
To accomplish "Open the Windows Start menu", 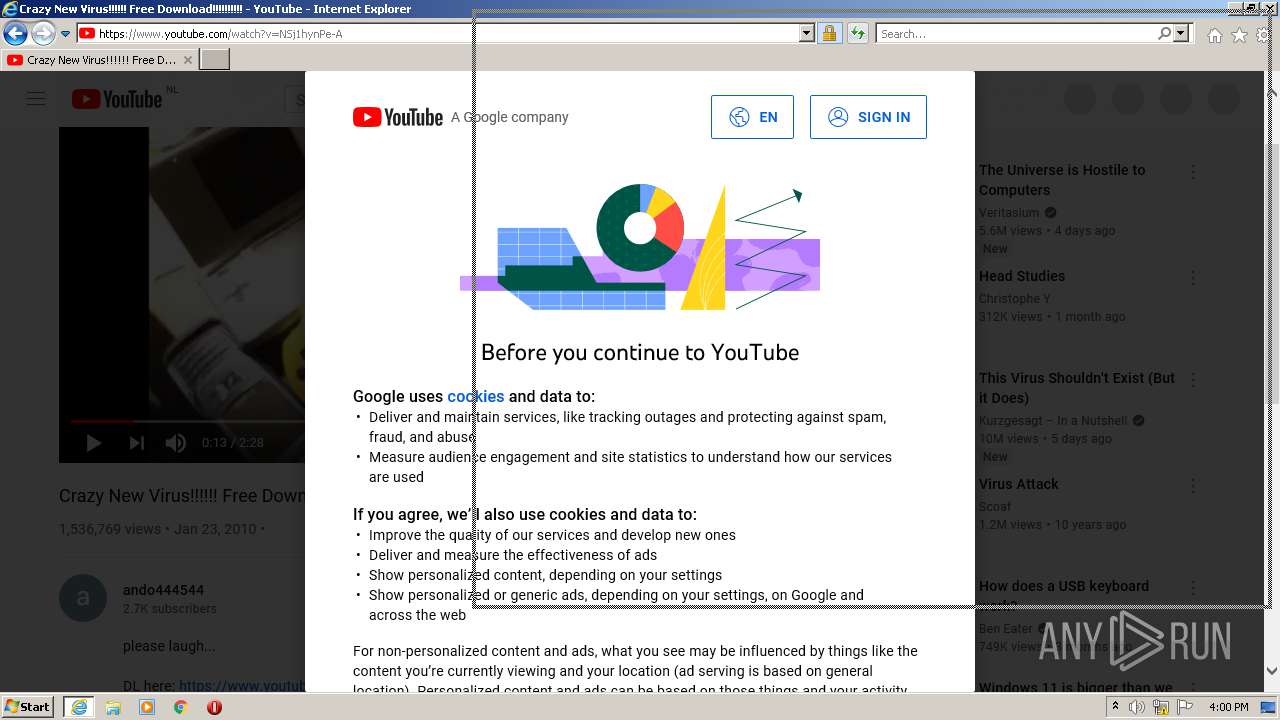I will coord(28,707).
